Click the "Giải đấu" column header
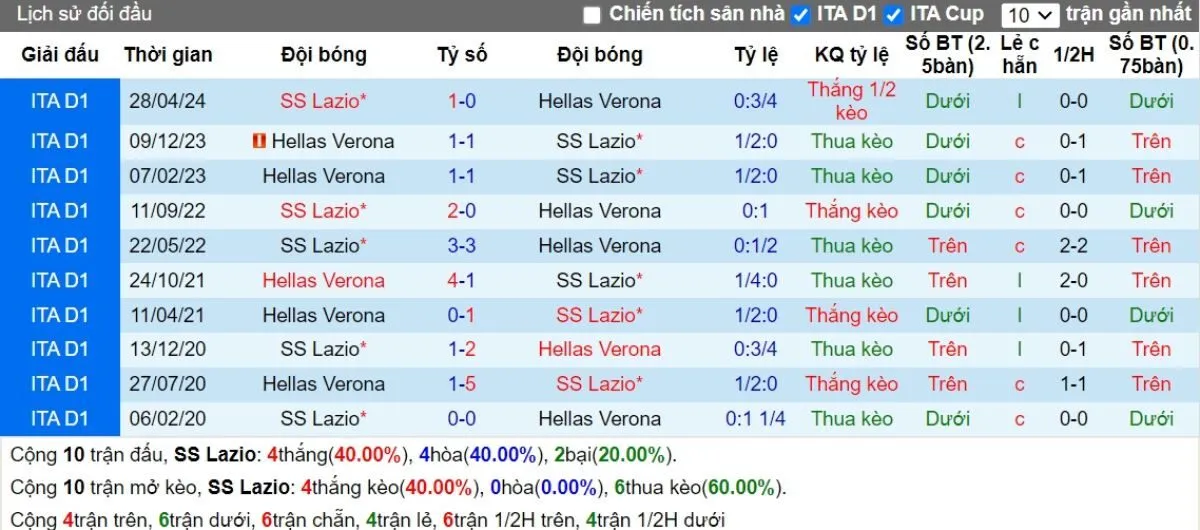The image size is (1200, 530). click(x=60, y=55)
